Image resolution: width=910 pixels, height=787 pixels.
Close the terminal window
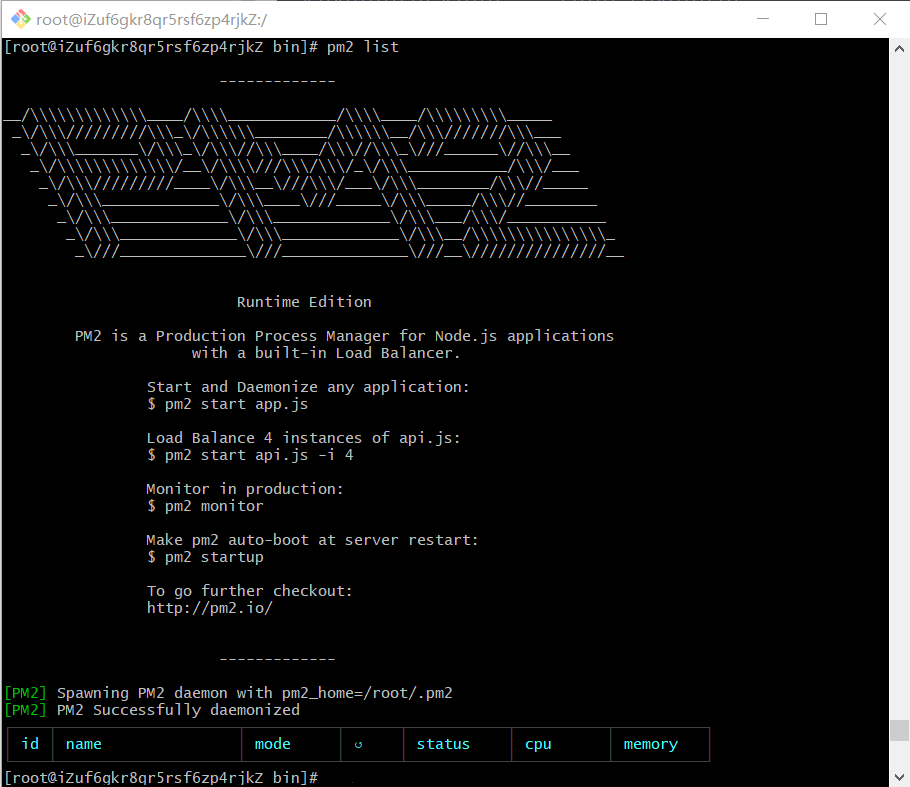point(880,19)
